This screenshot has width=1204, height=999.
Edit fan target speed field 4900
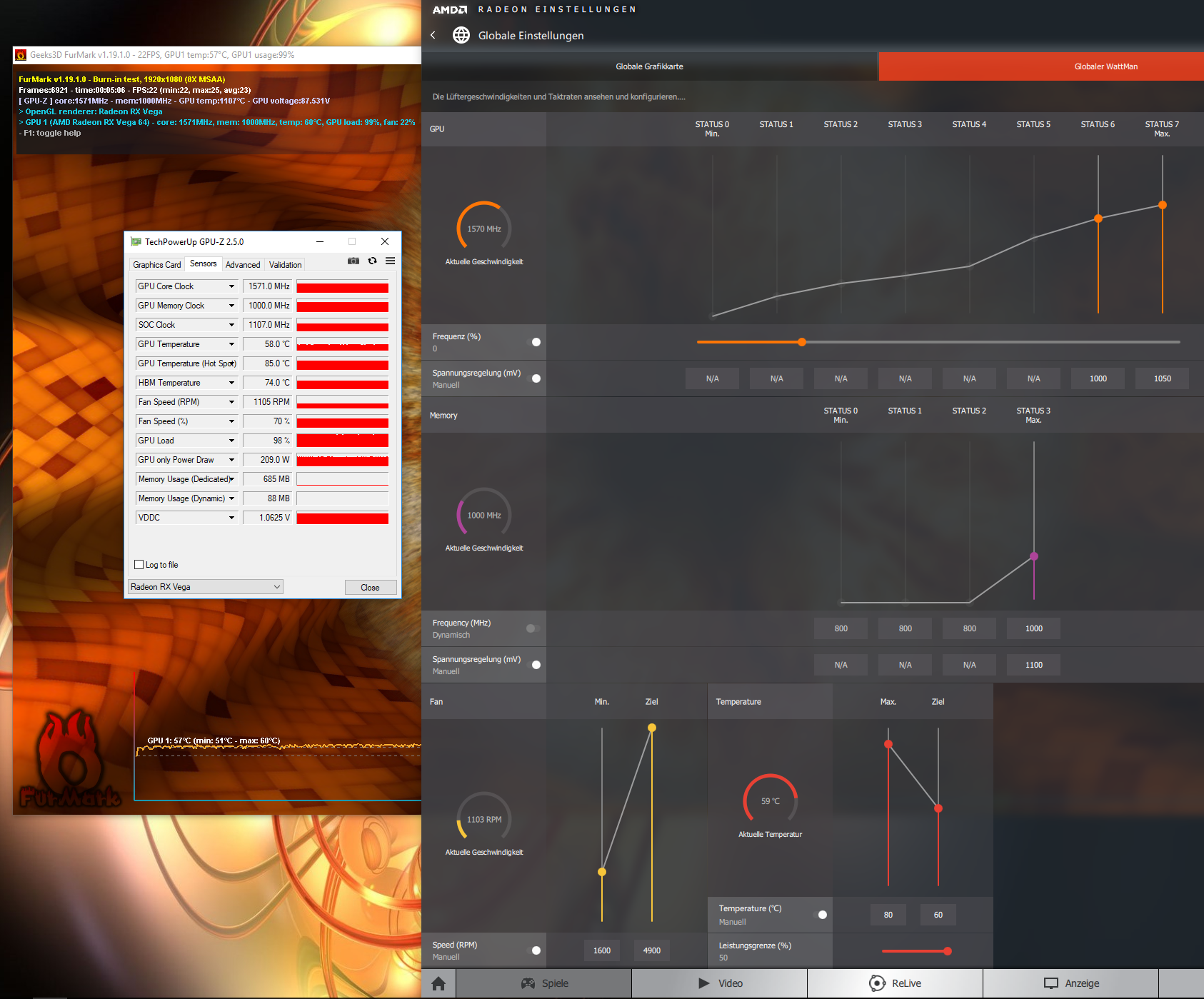[x=652, y=950]
